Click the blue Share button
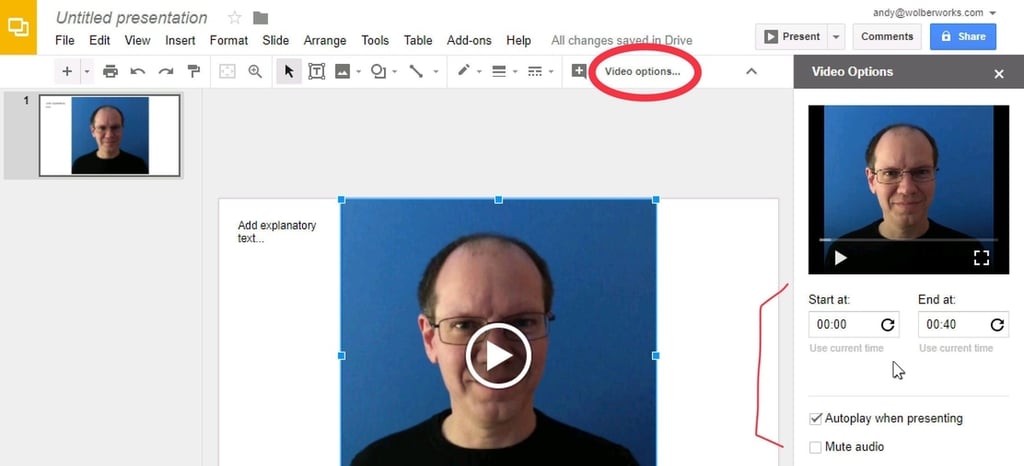This screenshot has width=1024, height=466. coord(963,37)
